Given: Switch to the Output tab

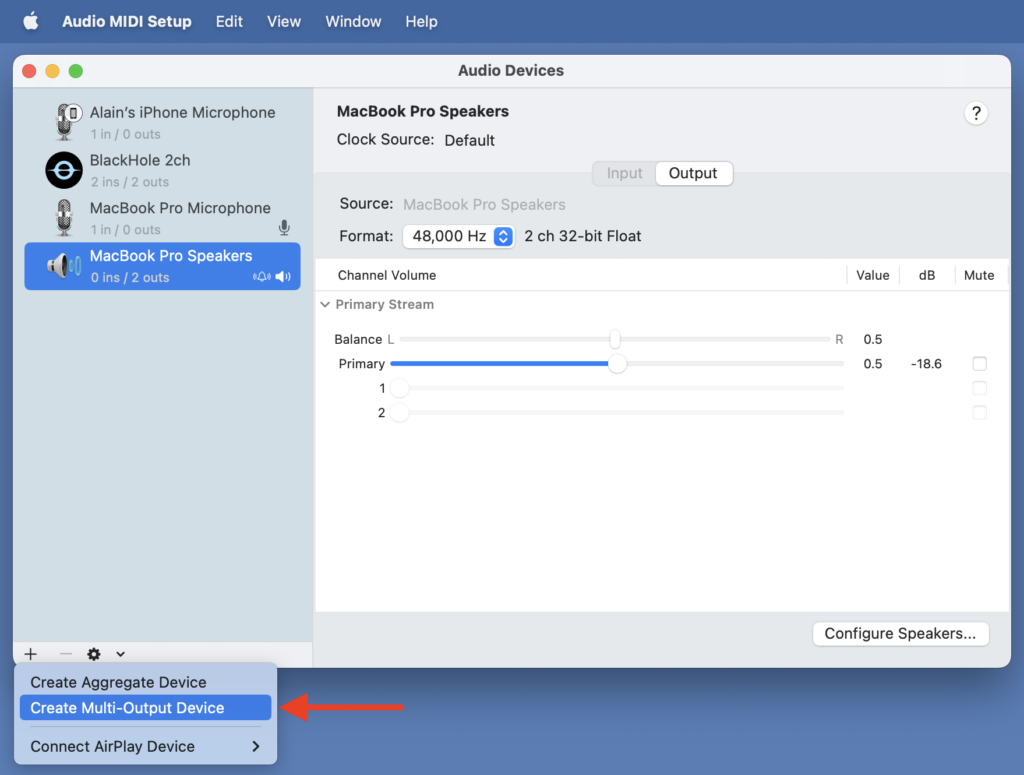Looking at the screenshot, I should (694, 173).
